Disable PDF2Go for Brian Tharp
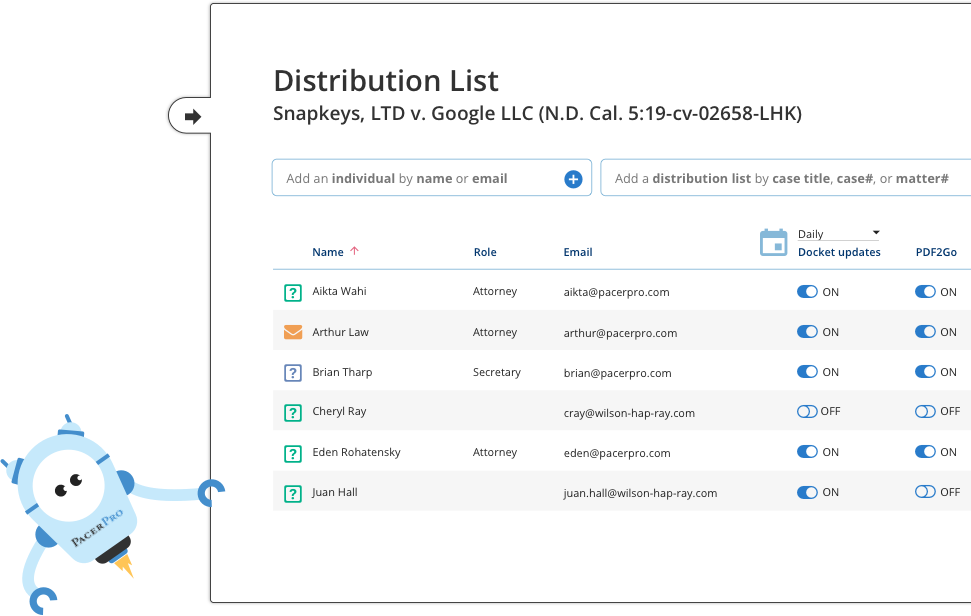Viewport: 971px width, 616px height. (925, 371)
